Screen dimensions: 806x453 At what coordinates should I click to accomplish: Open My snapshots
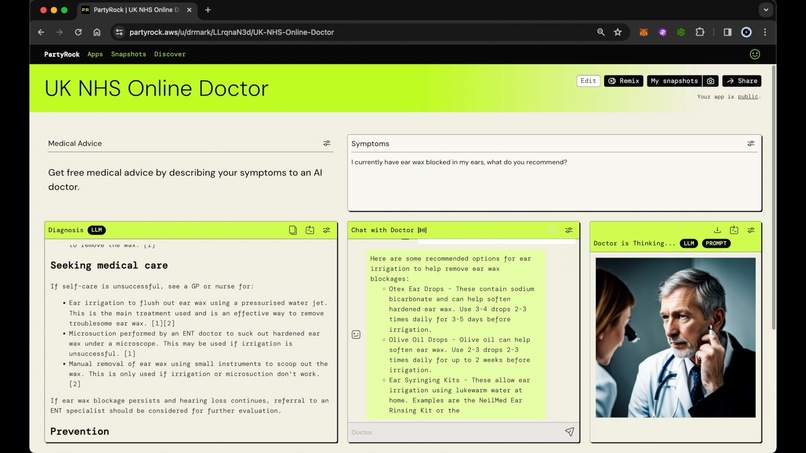[x=674, y=81]
